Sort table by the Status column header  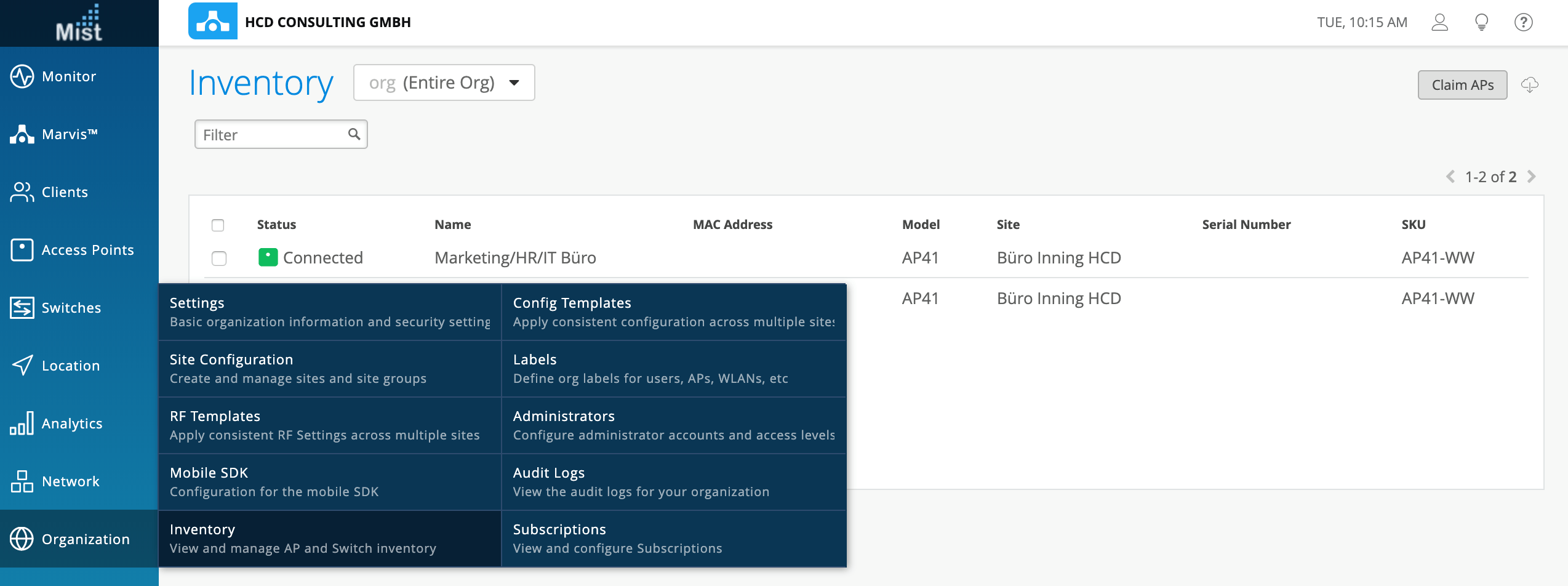pyautogui.click(x=276, y=225)
